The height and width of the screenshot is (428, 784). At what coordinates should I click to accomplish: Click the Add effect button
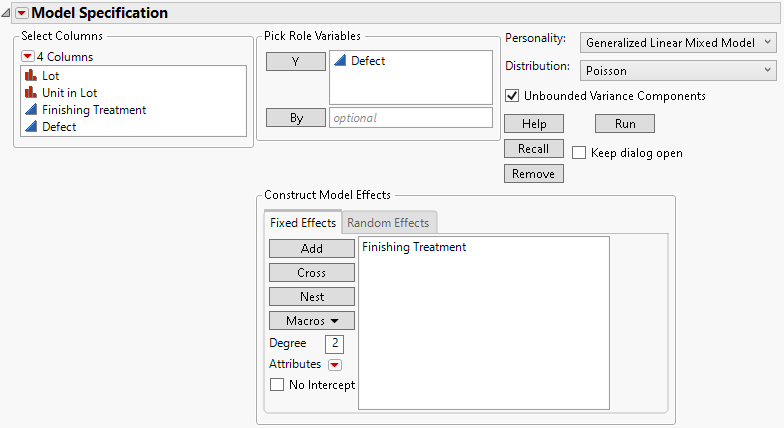311,249
